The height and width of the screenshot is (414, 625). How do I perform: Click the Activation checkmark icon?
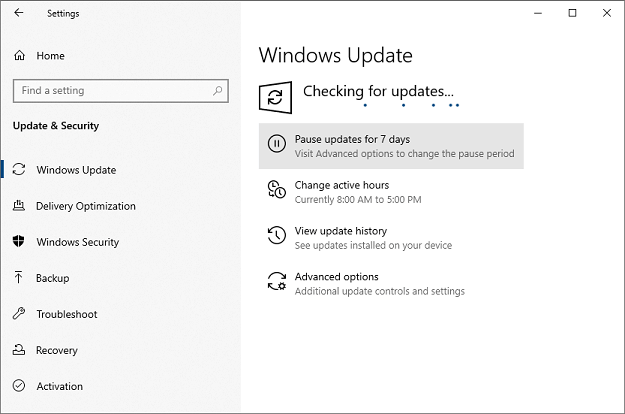(x=19, y=386)
